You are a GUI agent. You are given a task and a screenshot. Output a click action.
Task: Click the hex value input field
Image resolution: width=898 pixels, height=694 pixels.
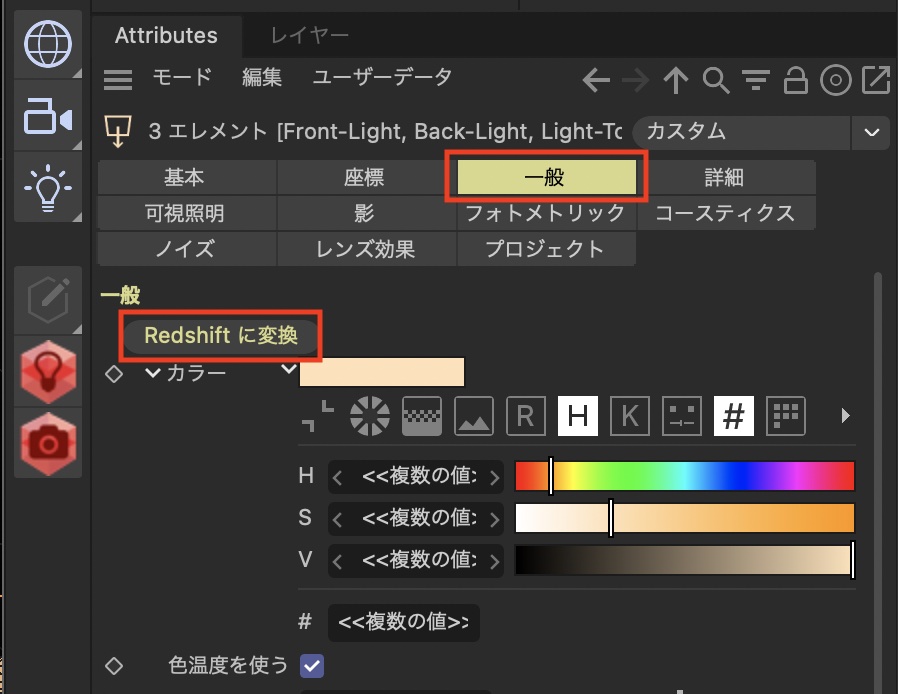click(403, 622)
